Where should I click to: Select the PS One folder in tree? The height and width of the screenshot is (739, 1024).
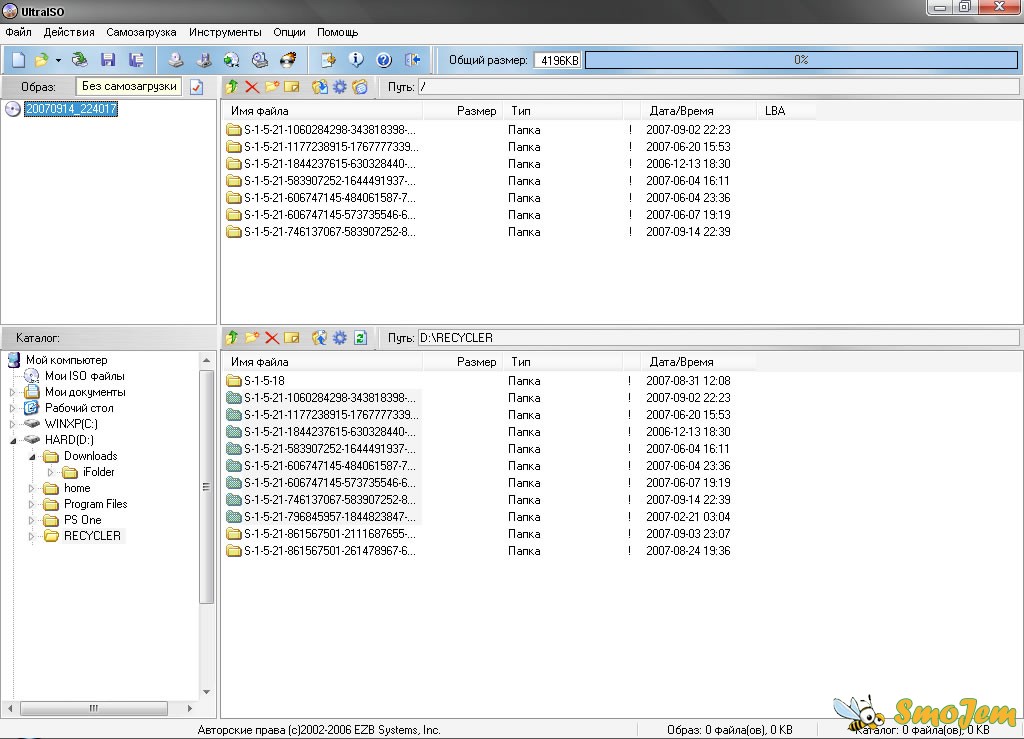point(82,520)
